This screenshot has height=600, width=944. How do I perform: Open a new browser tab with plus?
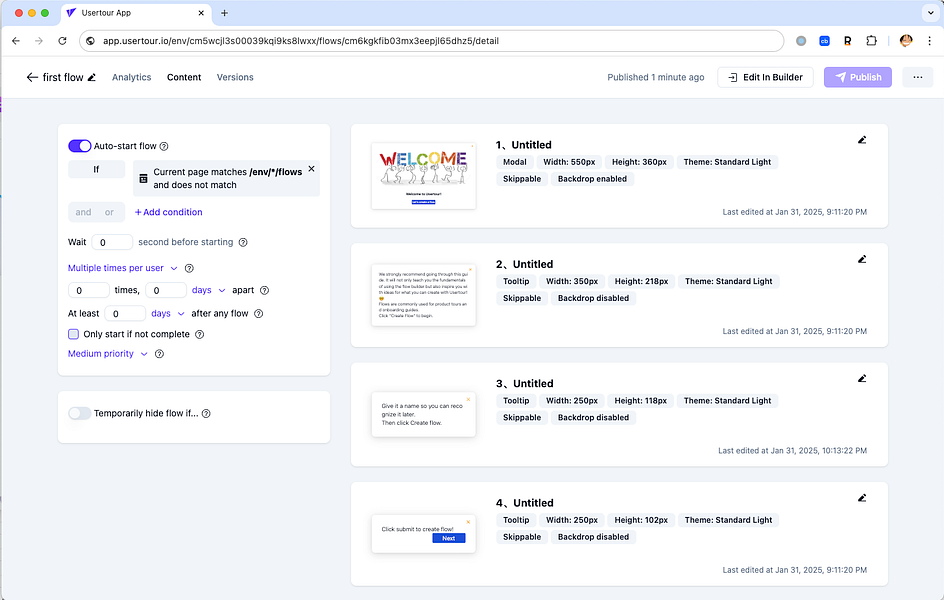click(x=224, y=13)
